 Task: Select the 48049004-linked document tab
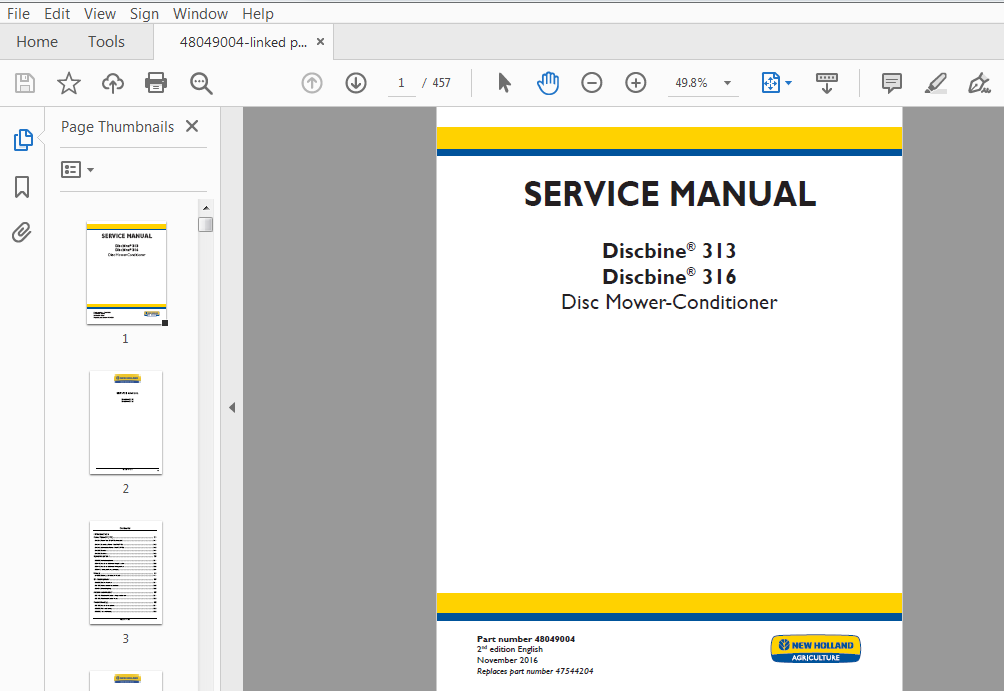point(243,42)
